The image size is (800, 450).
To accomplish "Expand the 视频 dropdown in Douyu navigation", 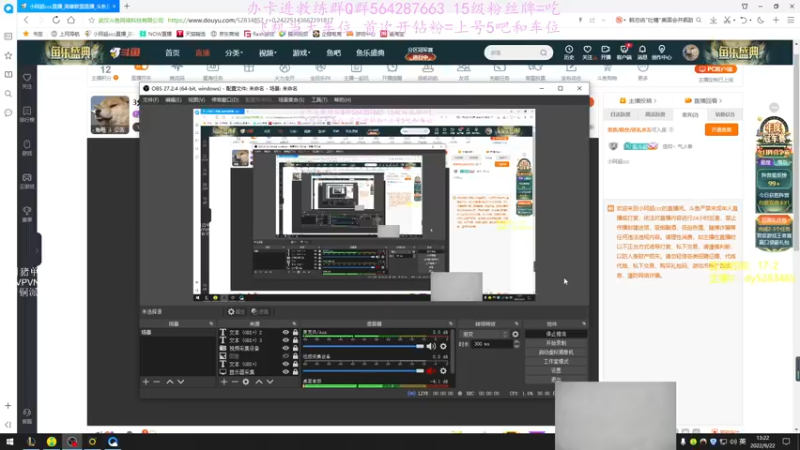I will (x=267, y=53).
